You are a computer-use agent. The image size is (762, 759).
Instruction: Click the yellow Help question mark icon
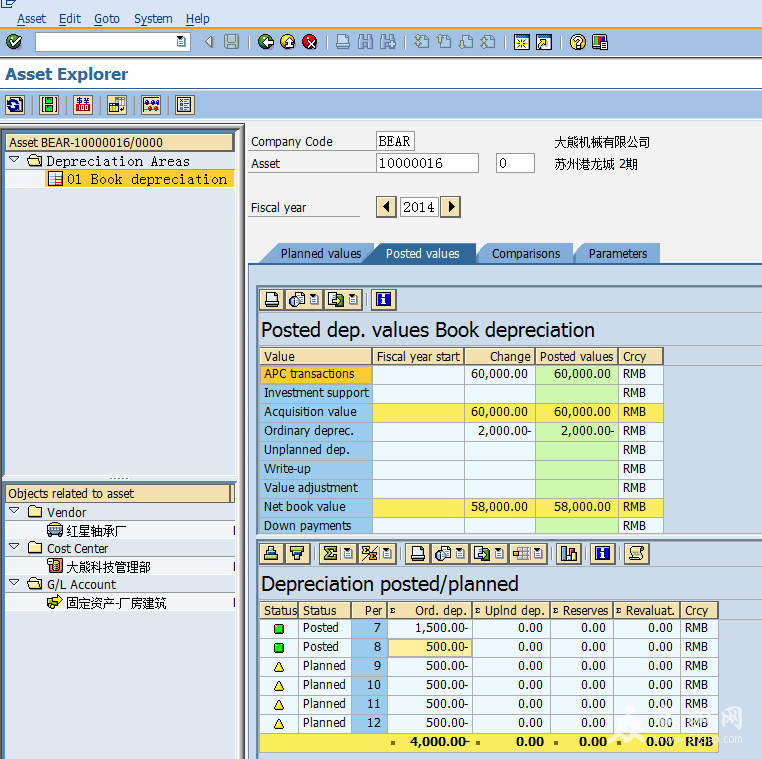coord(578,42)
